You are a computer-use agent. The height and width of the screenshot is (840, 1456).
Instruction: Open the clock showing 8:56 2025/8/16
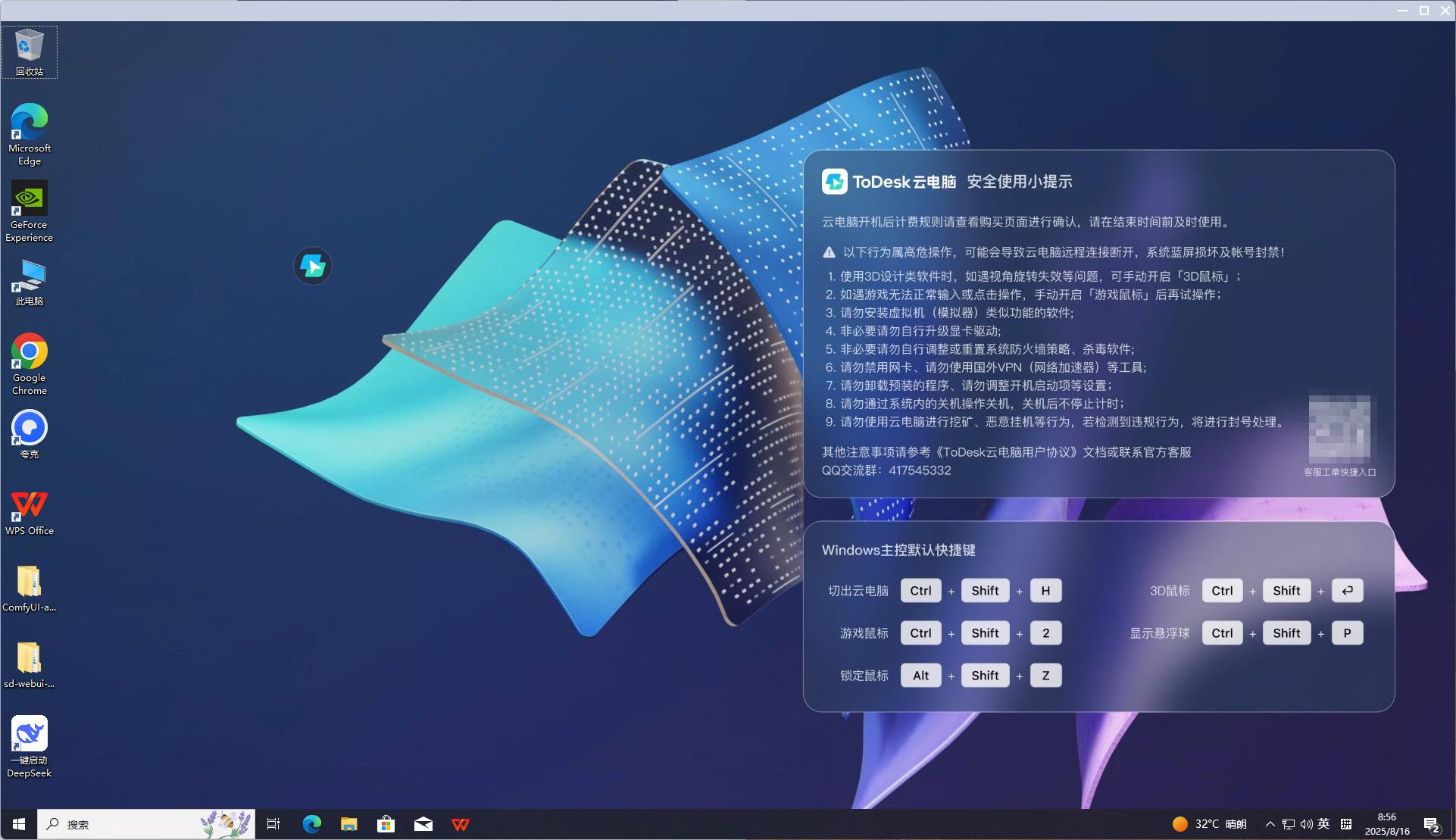[x=1387, y=824]
